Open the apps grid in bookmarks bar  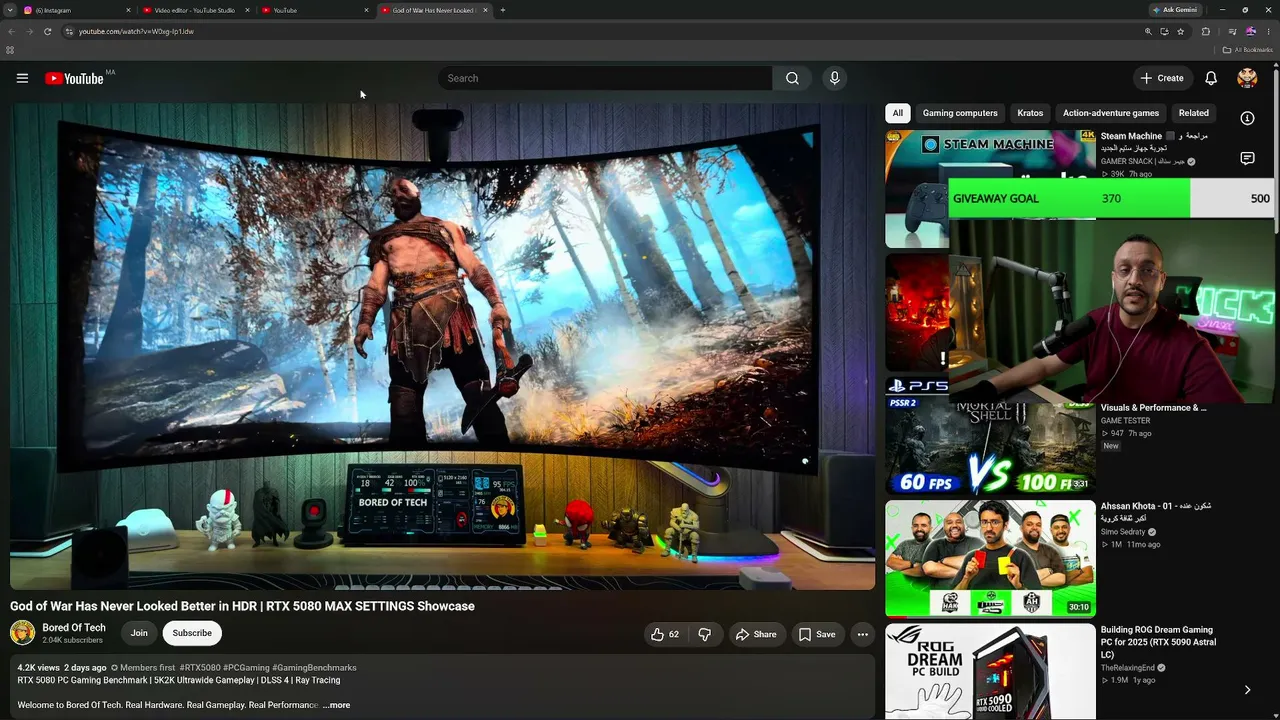10,50
